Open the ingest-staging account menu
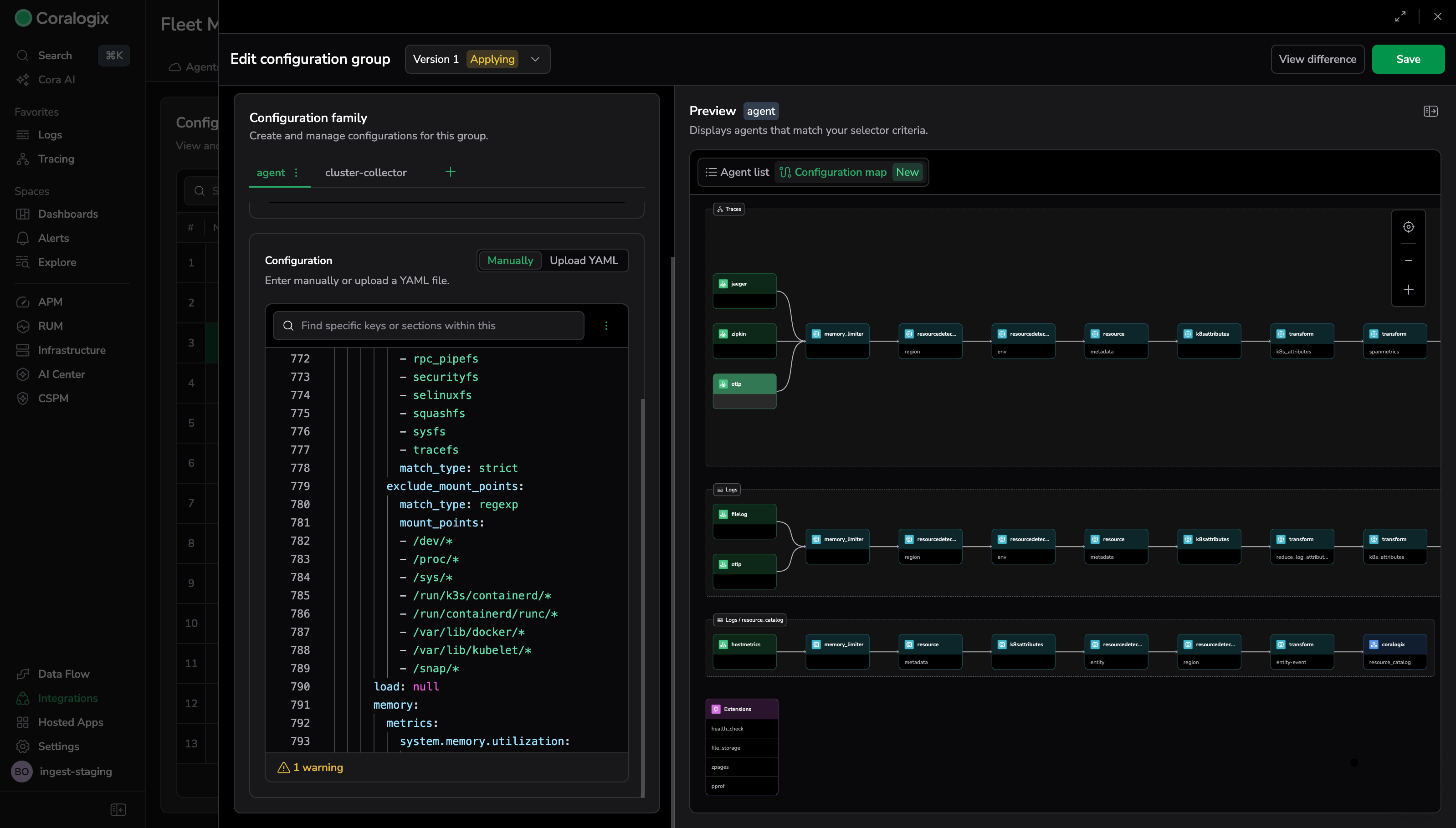The image size is (1456, 828). pos(62,772)
